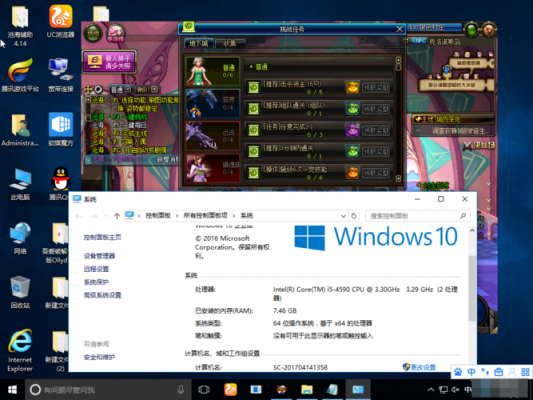
Task: Open 腾讯游戏平台 desktop icon
Action: pyautogui.click(x=20, y=75)
